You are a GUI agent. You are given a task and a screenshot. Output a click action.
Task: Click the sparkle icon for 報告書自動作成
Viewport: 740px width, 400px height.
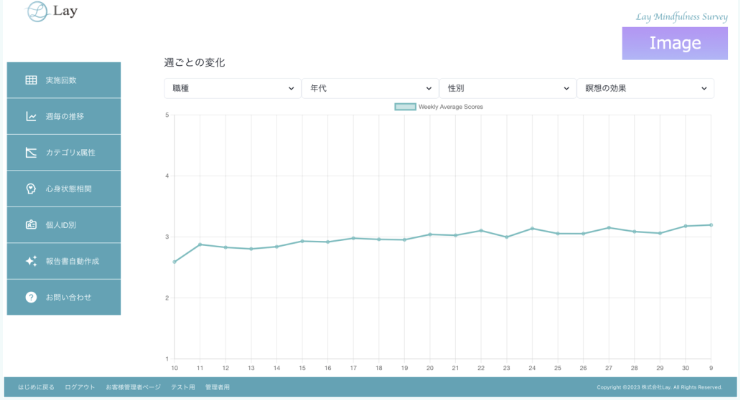tap(31, 261)
